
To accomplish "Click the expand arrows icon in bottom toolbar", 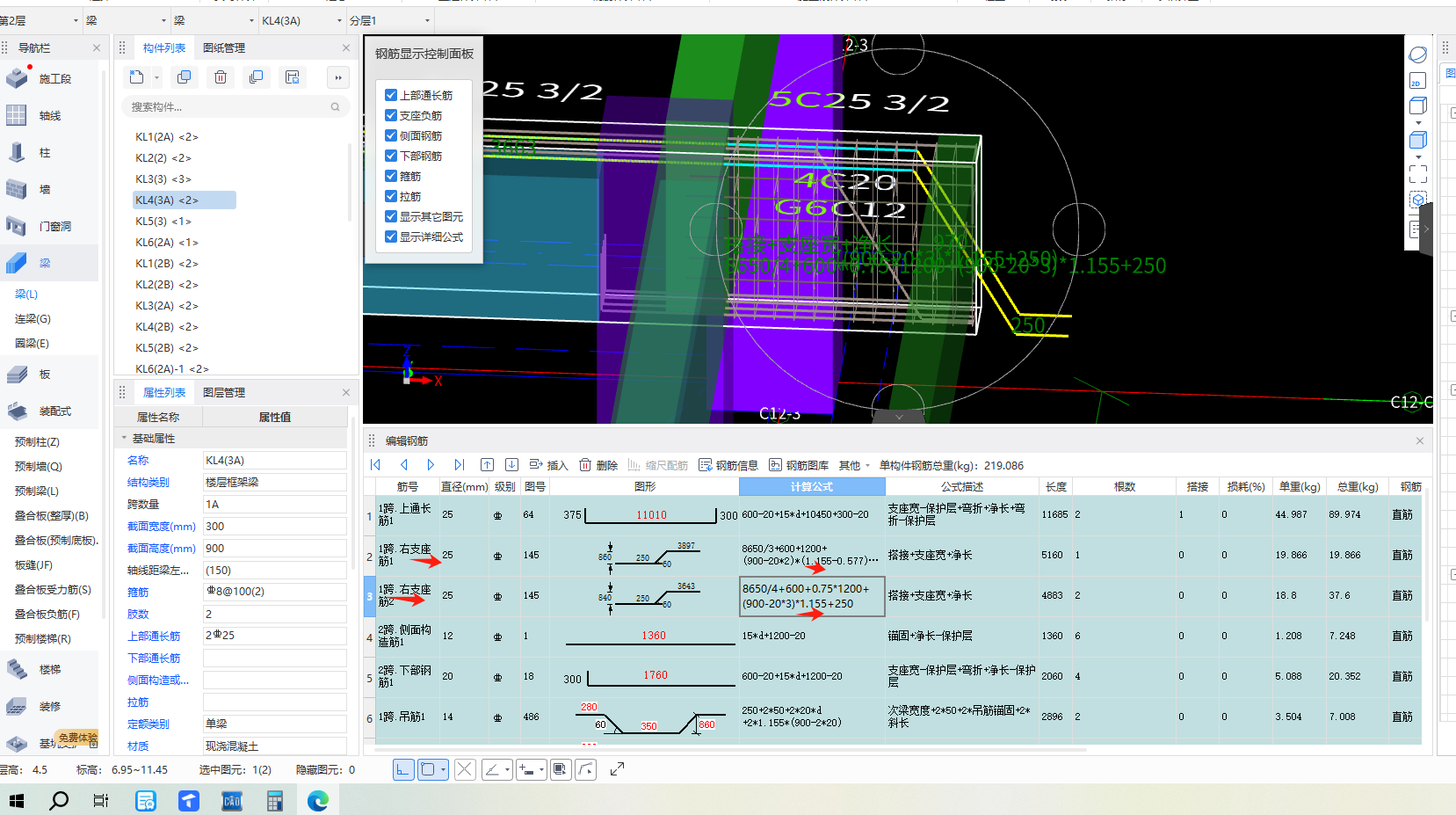I will [x=617, y=769].
